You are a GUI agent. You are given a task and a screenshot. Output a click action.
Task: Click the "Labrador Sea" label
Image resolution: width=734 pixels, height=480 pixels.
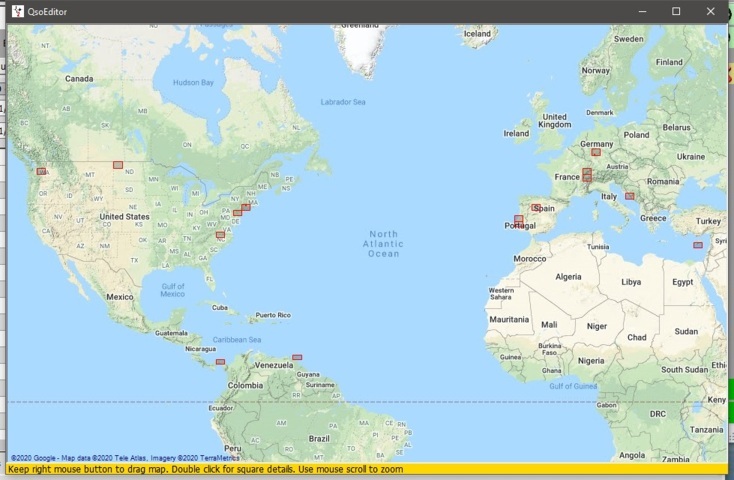tap(343, 102)
